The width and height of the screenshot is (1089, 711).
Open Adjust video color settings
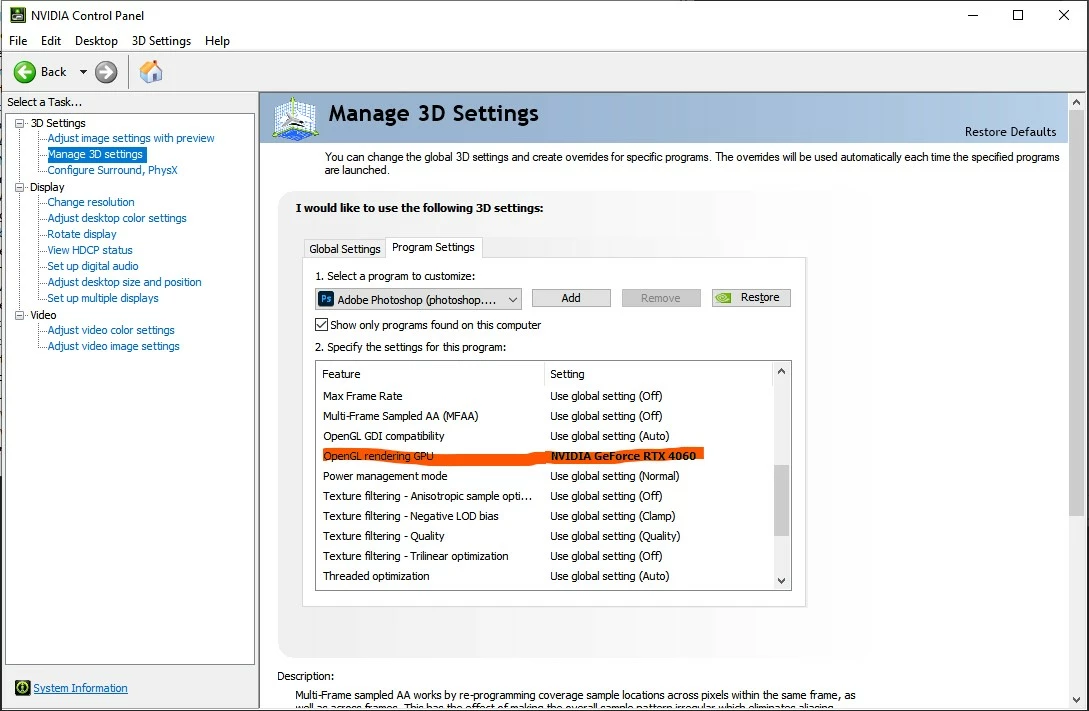click(111, 330)
